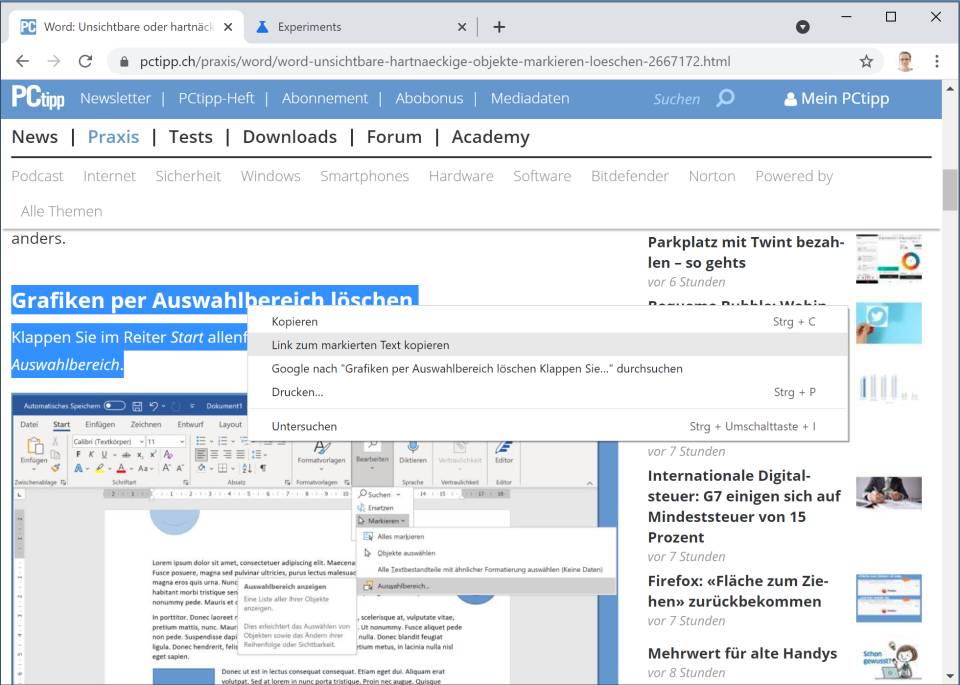Viewport: 960px width, 685px height.
Task: Open Internationale Digitalsteuer G7 article
Action: click(x=743, y=506)
